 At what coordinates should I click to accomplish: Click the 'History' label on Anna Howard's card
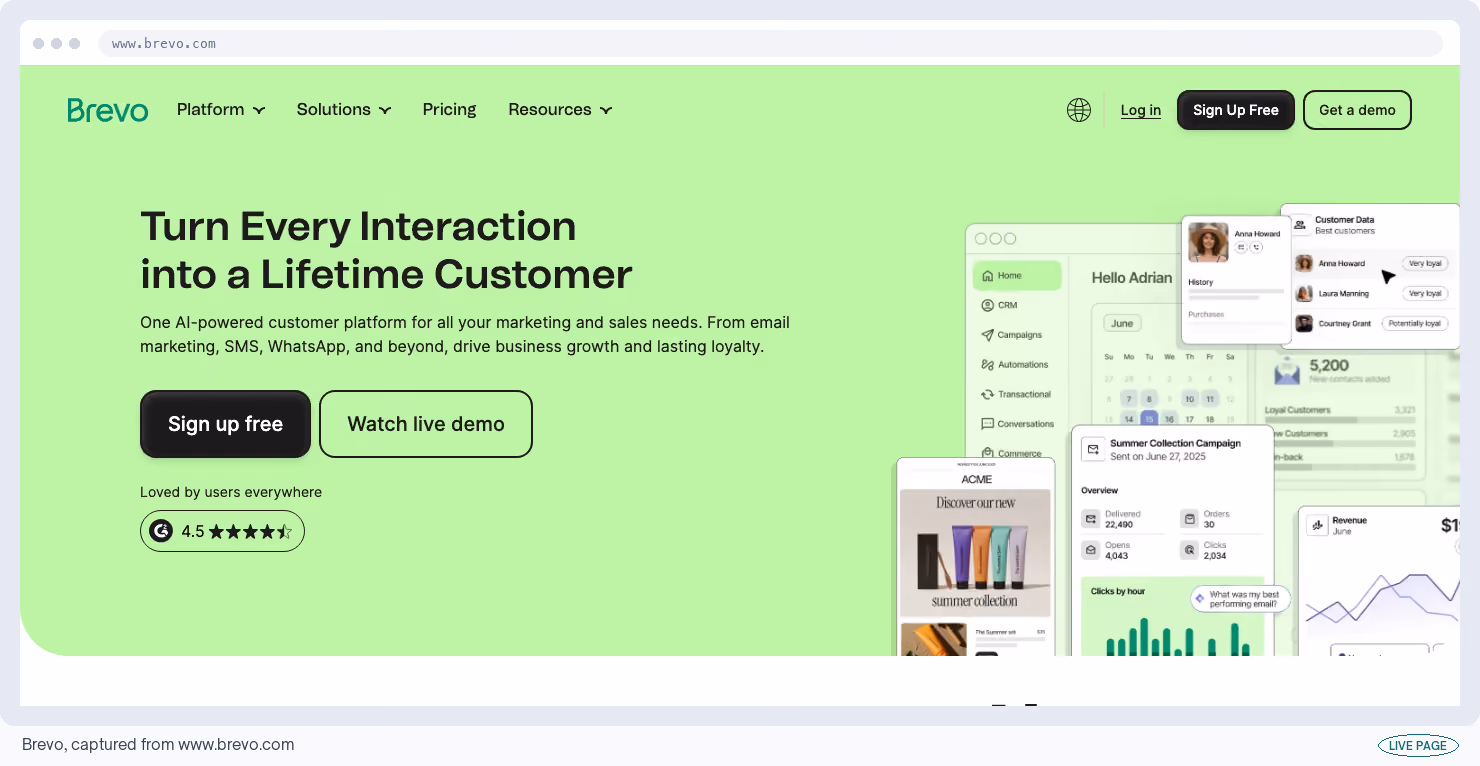[x=1201, y=282]
